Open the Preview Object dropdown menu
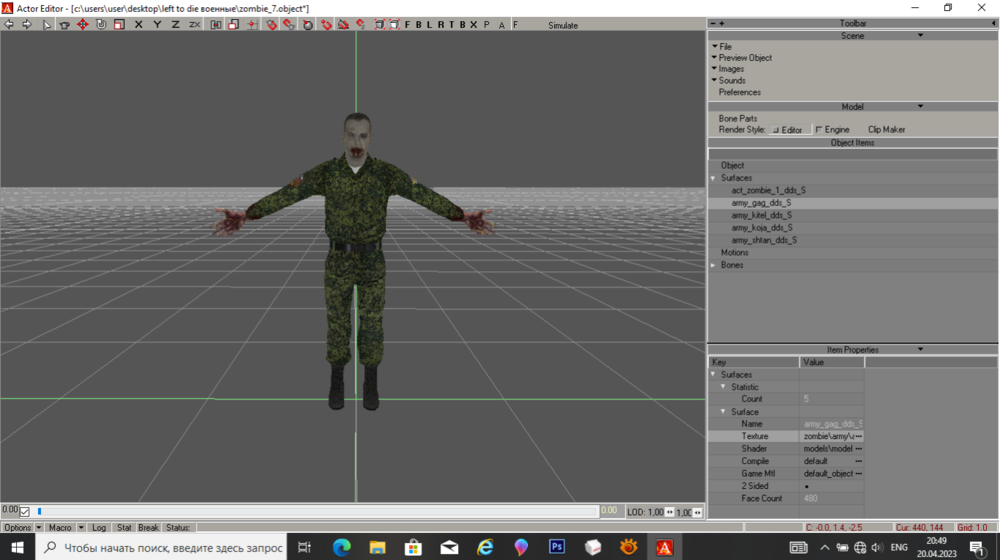The image size is (1000, 560). pos(744,58)
